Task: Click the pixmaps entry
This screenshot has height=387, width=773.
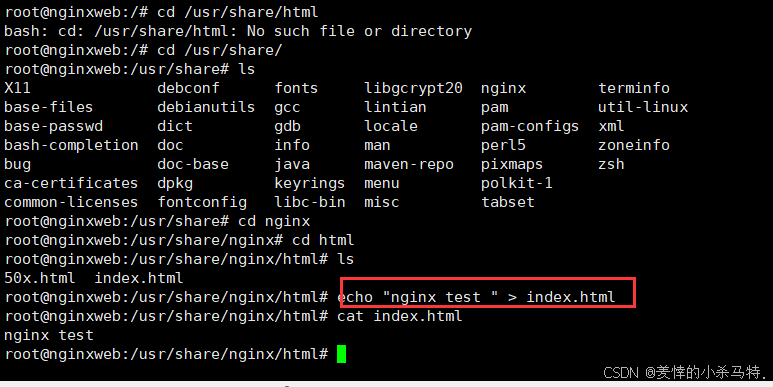Action: [x=512, y=164]
